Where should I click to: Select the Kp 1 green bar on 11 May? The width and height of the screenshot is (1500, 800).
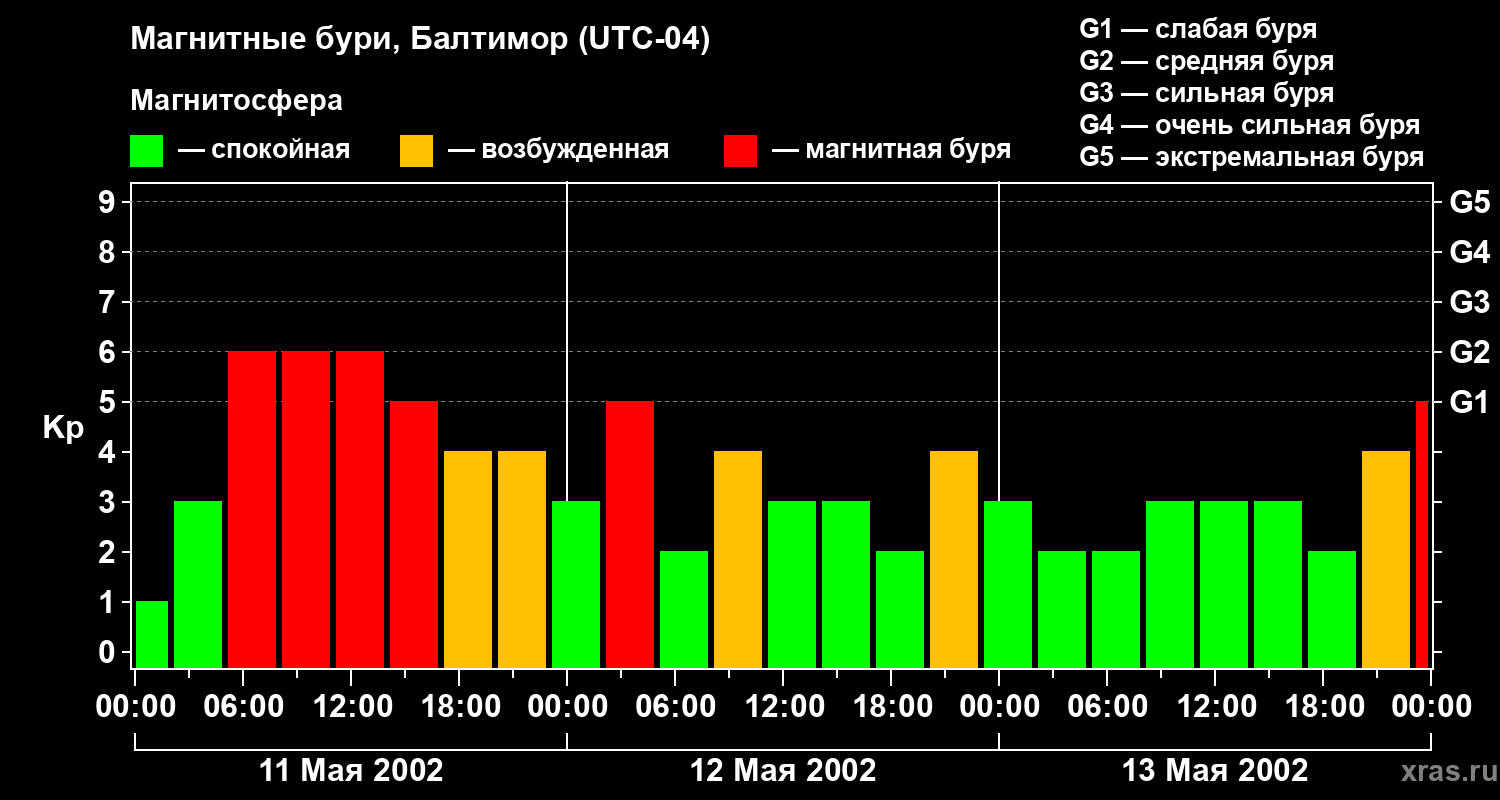pos(152,634)
